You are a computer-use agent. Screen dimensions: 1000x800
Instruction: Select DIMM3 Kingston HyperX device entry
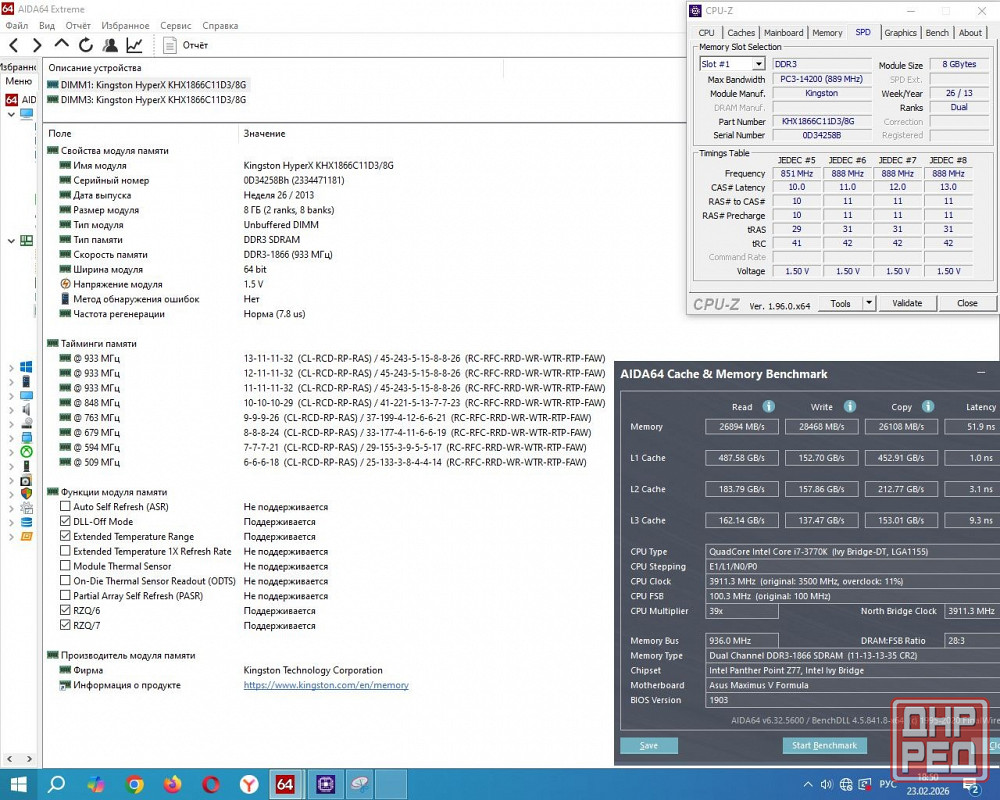click(152, 100)
